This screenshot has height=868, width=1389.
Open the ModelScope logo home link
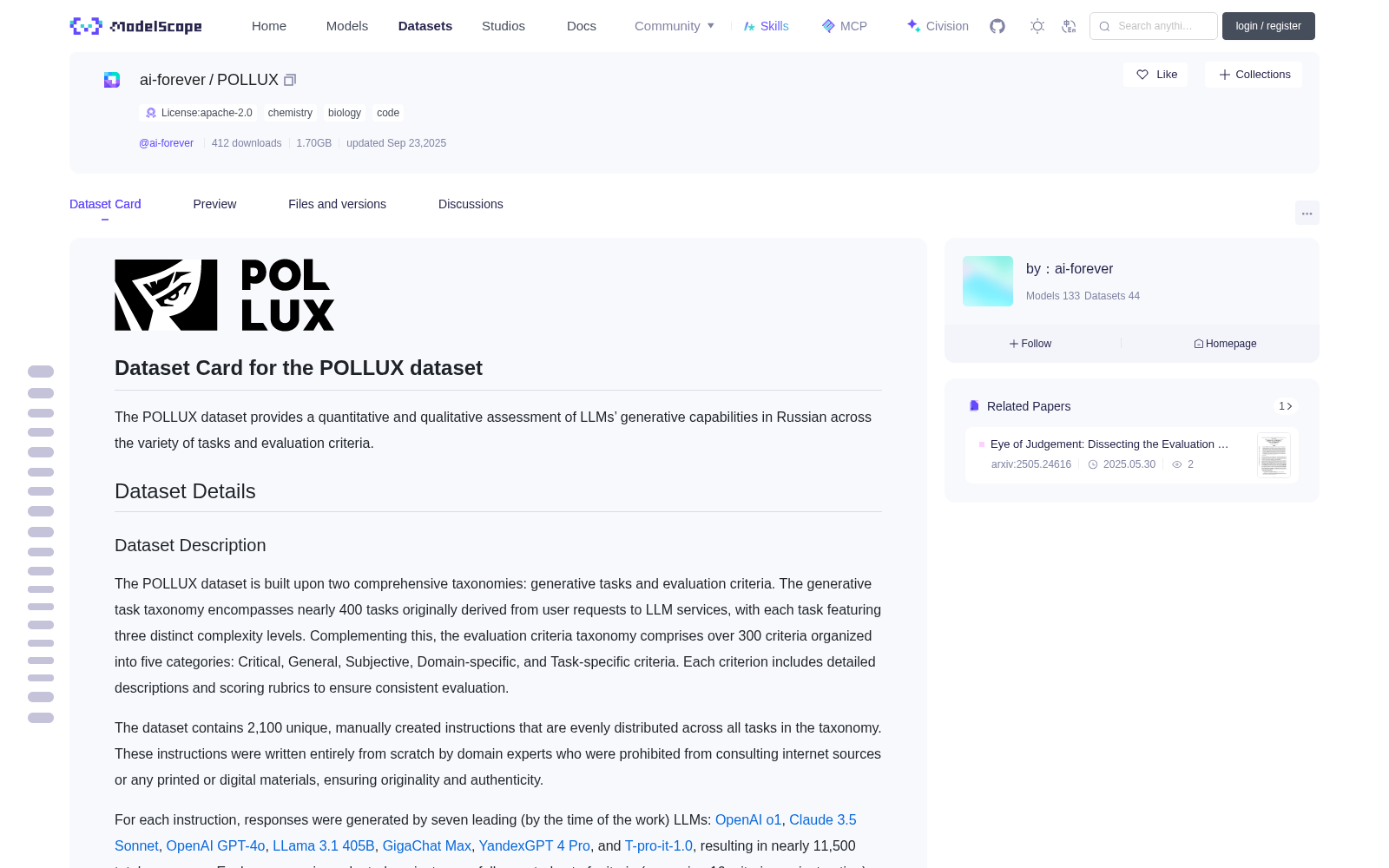tap(136, 26)
